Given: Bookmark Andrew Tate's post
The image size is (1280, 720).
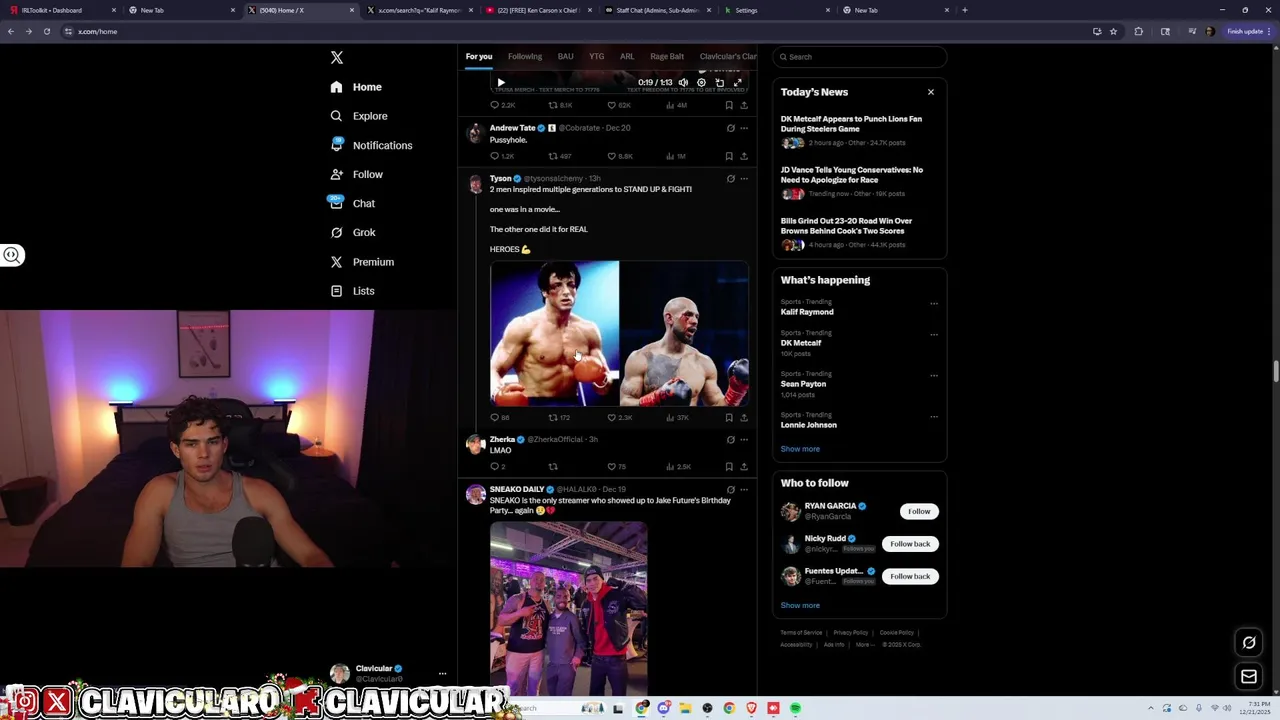Looking at the screenshot, I should [729, 156].
